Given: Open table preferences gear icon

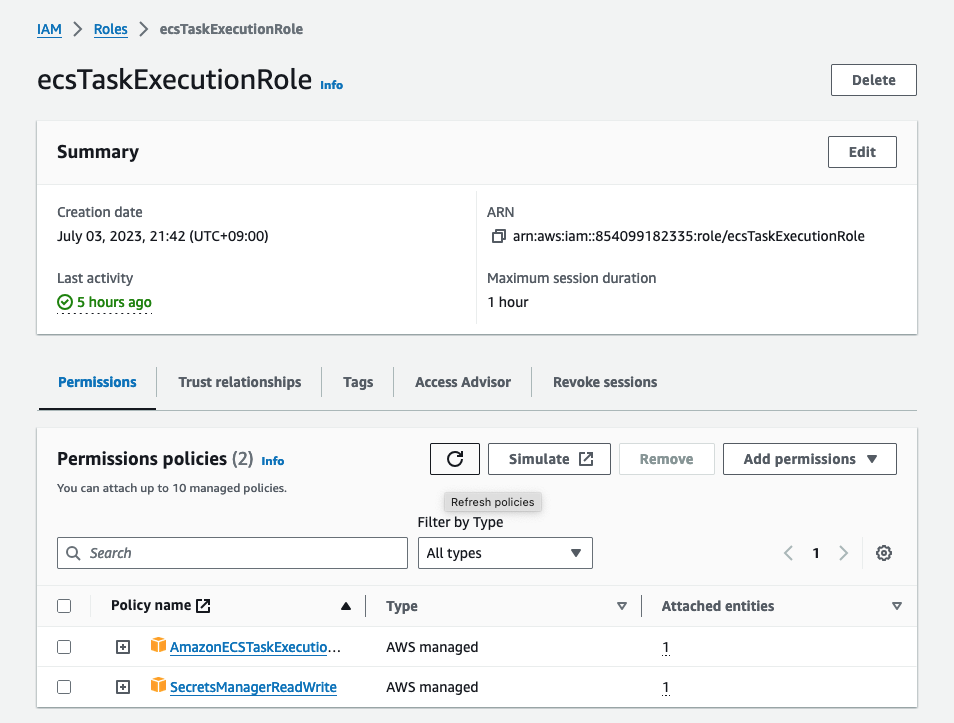Looking at the screenshot, I should (x=883, y=553).
